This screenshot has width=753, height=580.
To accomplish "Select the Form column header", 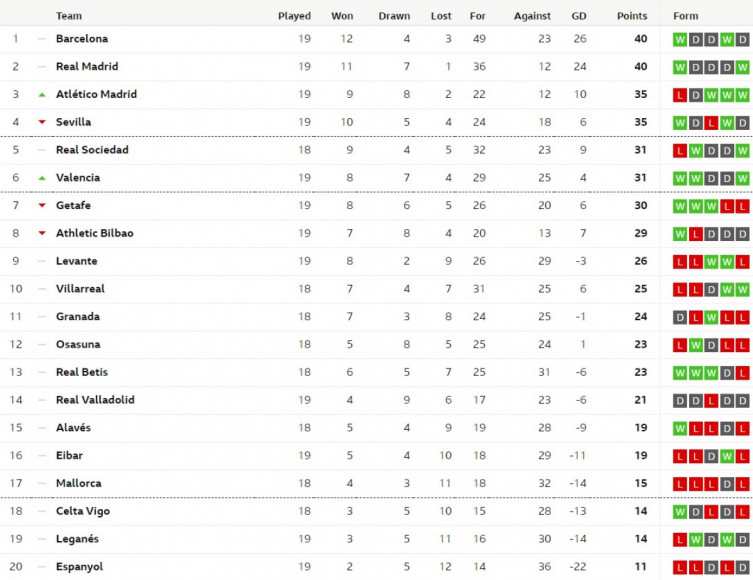I will 685,16.
